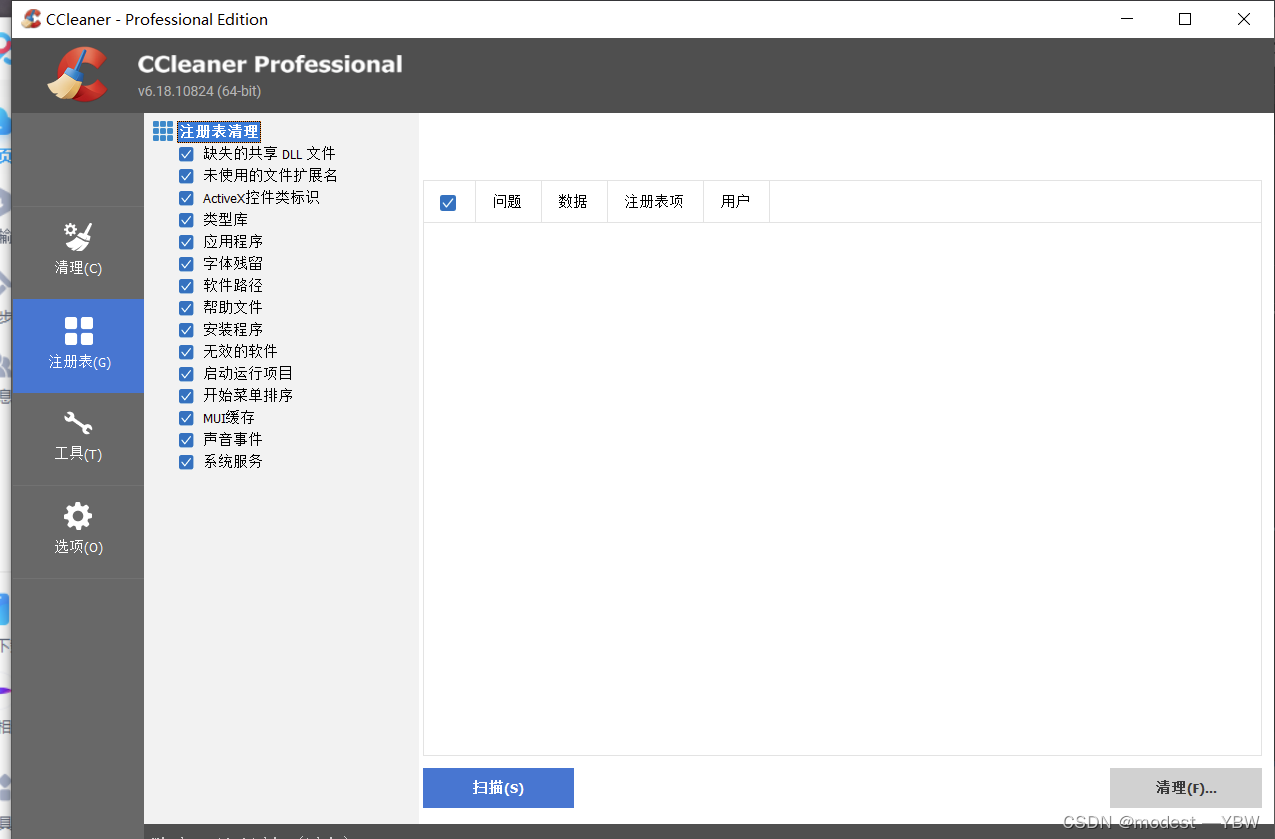
Task: Toggle the 字体残留 checkbox
Action: 186,264
